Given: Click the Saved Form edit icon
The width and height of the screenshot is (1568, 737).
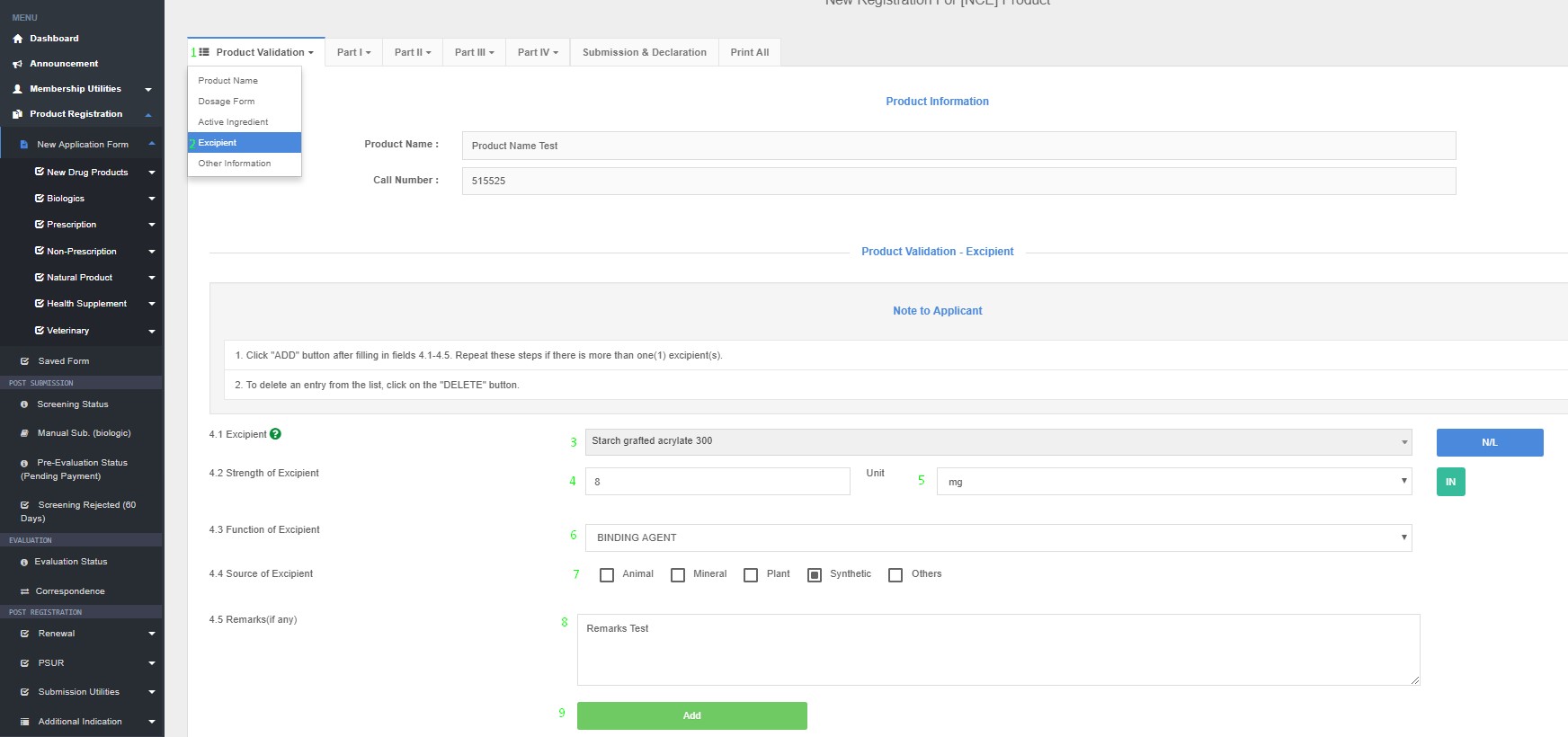Looking at the screenshot, I should click(x=25, y=361).
